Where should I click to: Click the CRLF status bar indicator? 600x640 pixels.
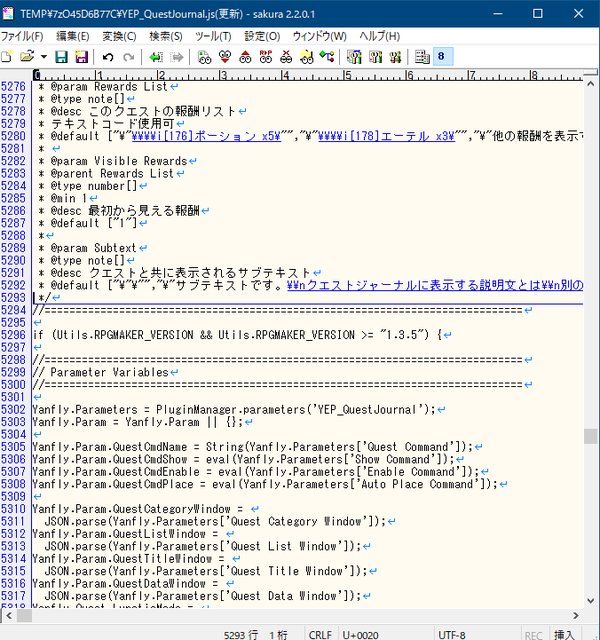320,635
